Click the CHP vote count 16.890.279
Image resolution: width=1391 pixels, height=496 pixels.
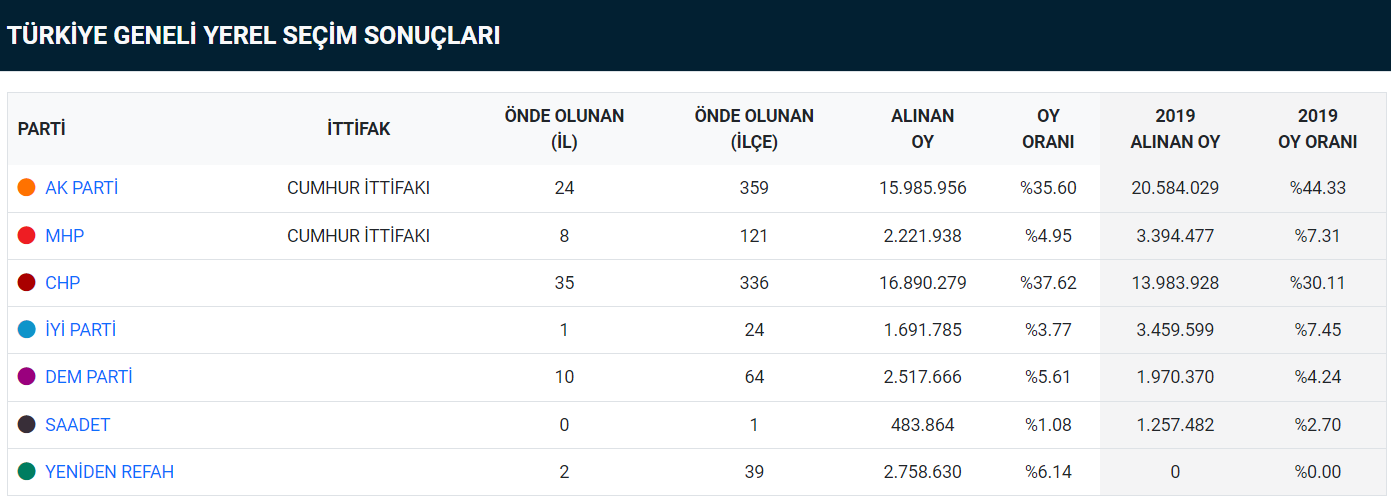[922, 283]
